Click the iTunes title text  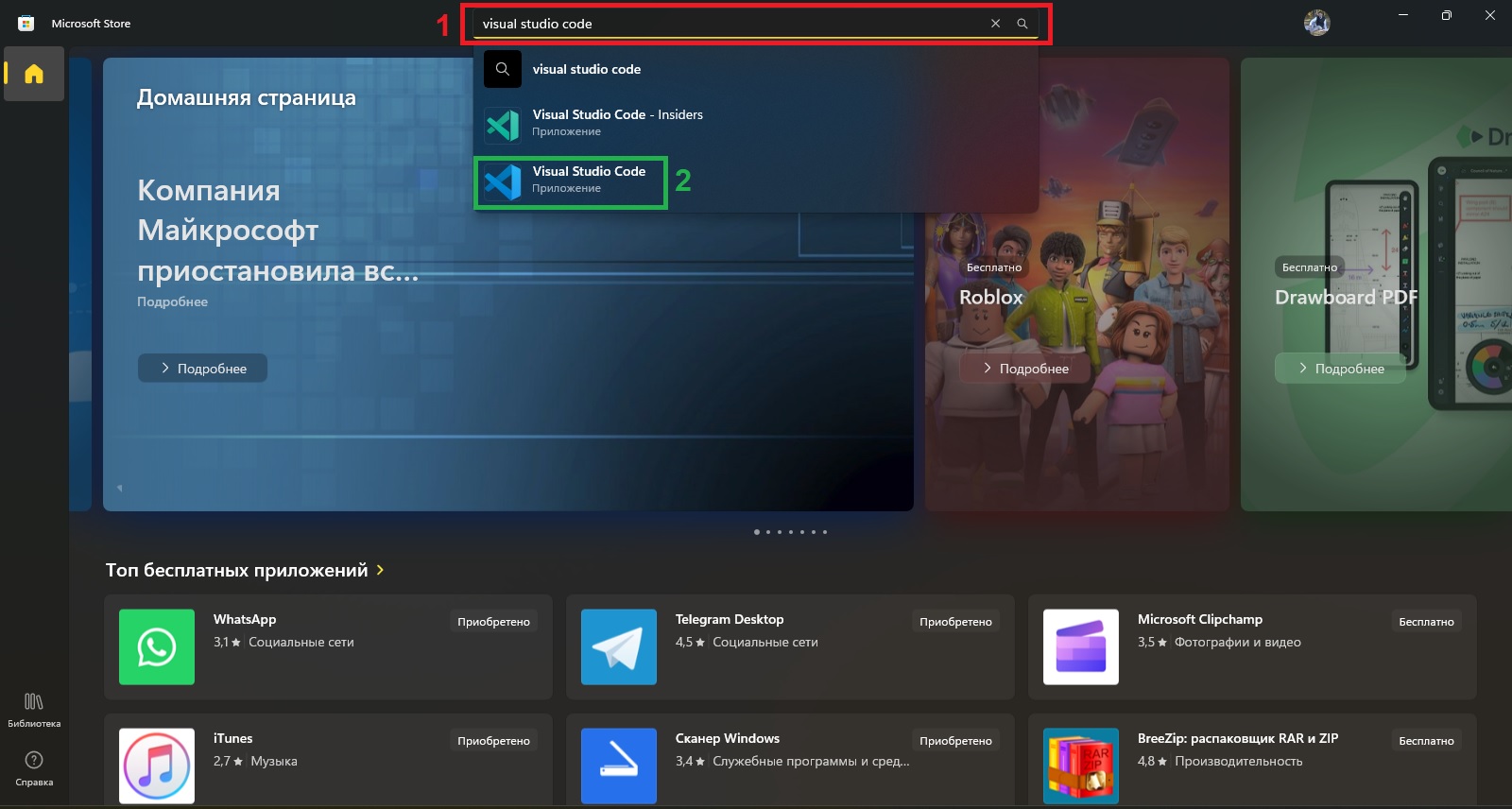pyautogui.click(x=233, y=738)
